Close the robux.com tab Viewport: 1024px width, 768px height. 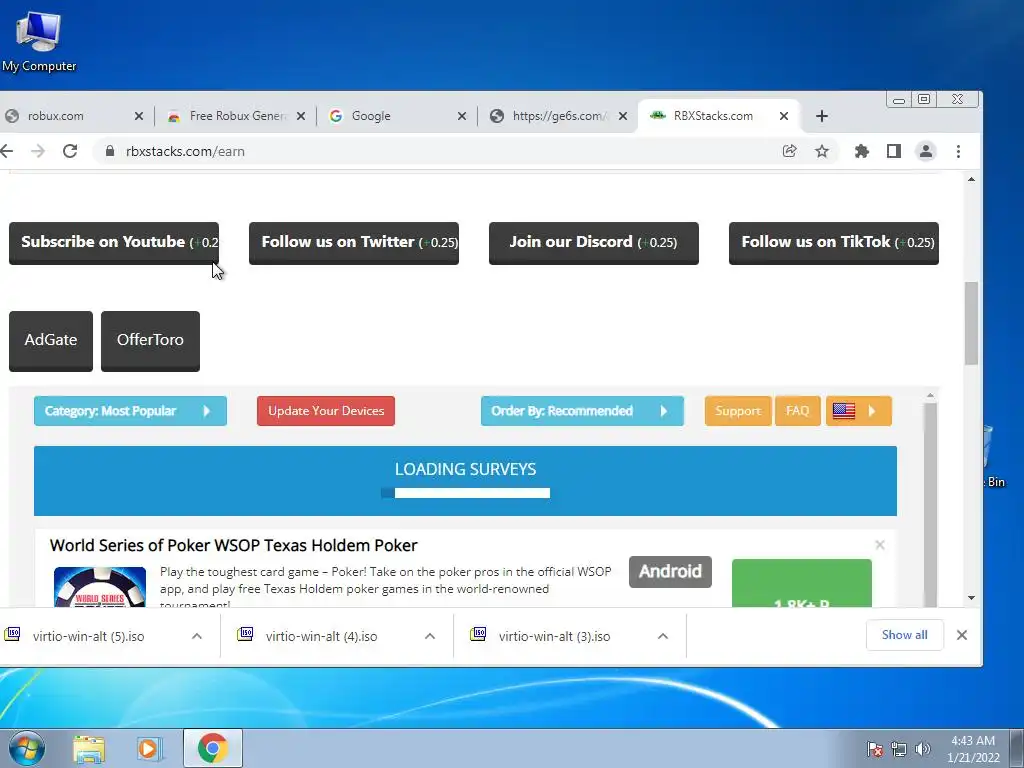pyautogui.click(x=138, y=116)
